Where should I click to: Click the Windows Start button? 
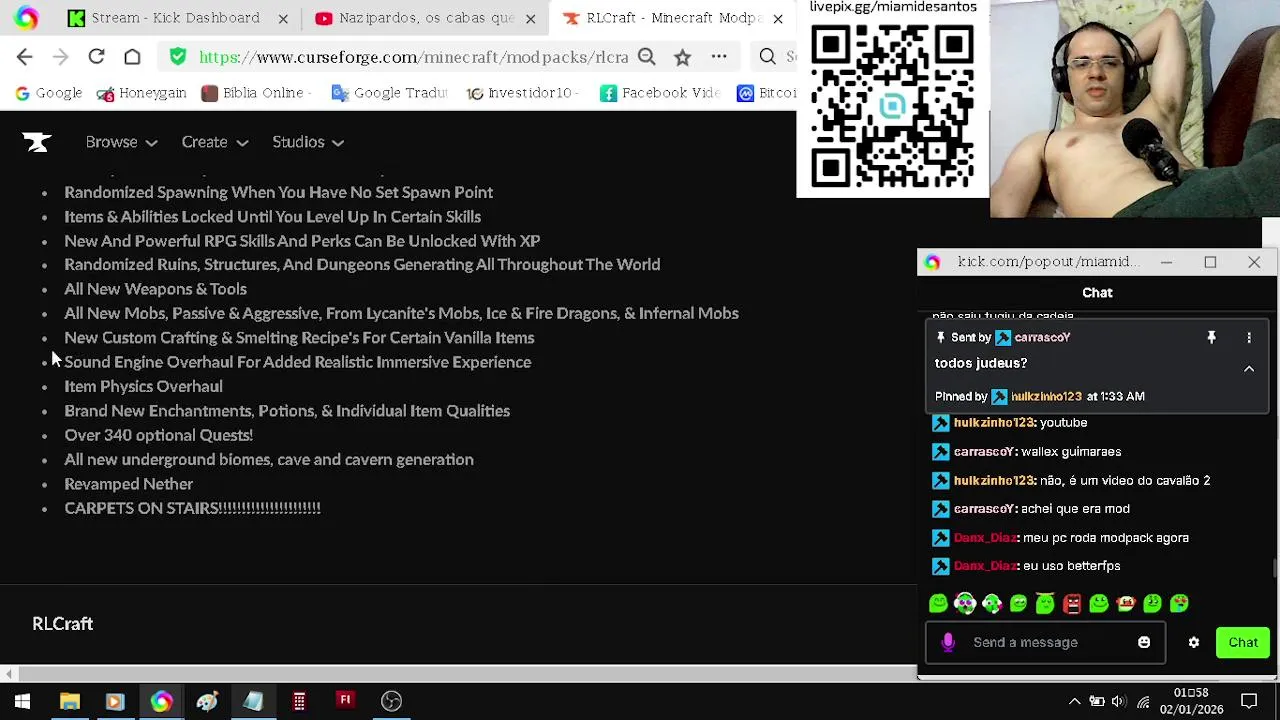point(22,701)
